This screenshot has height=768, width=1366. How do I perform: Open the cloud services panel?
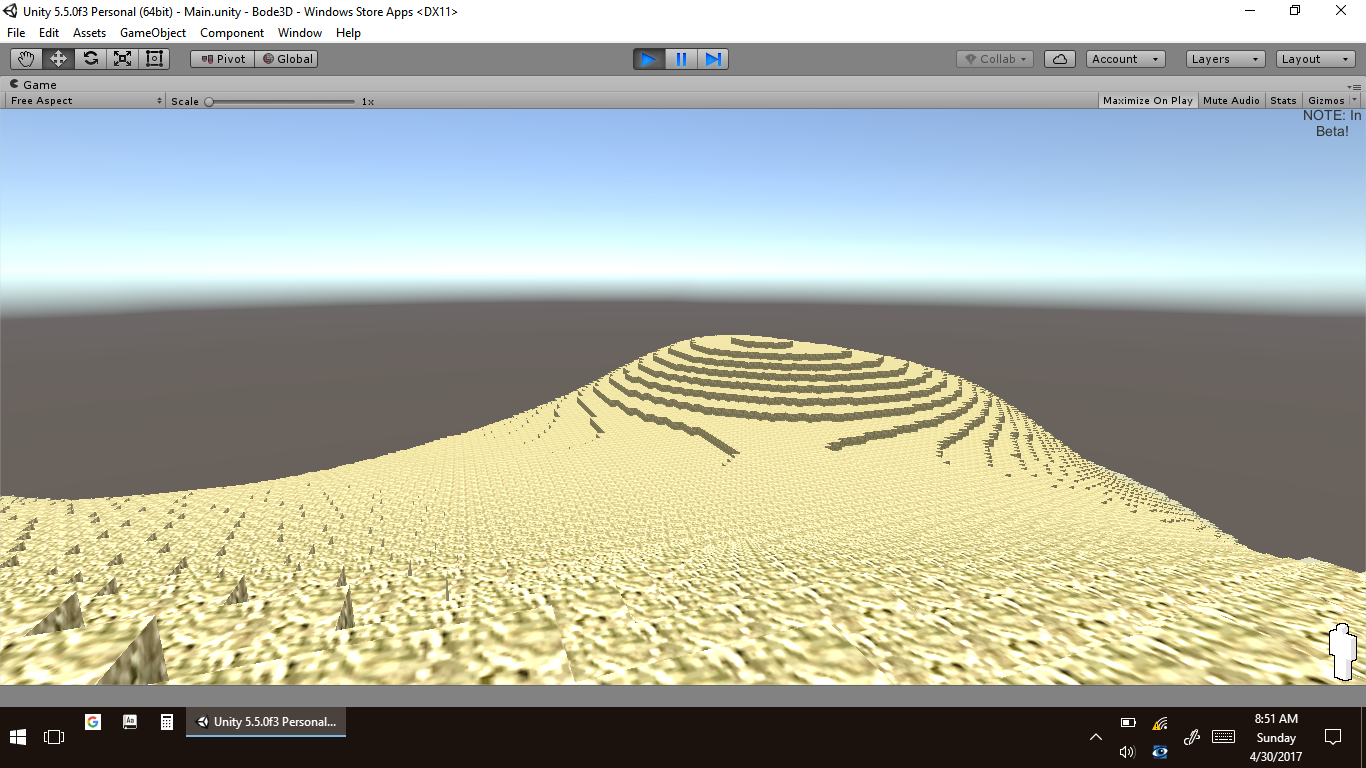[x=1060, y=59]
